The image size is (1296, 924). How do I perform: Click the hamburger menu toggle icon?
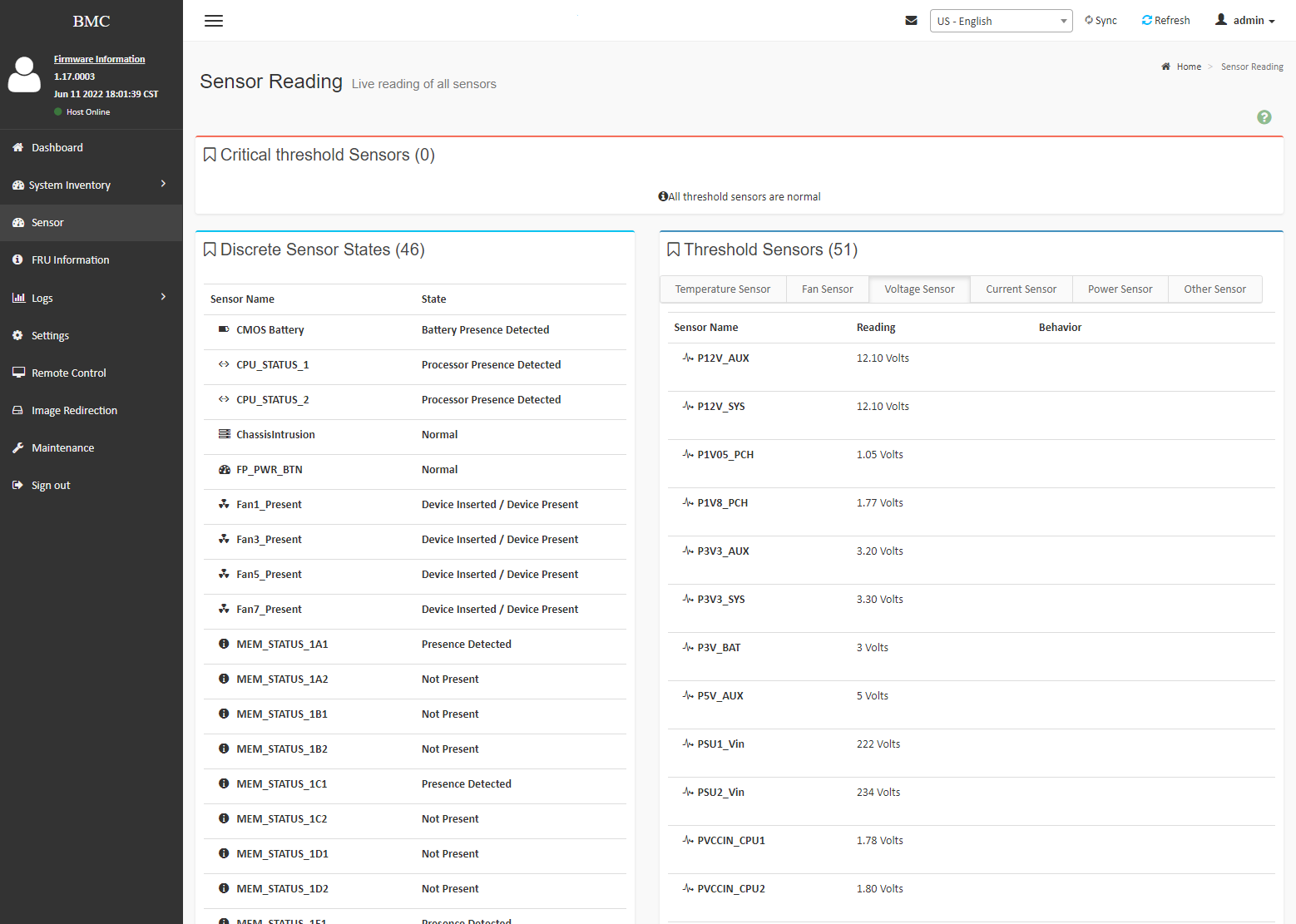214,21
